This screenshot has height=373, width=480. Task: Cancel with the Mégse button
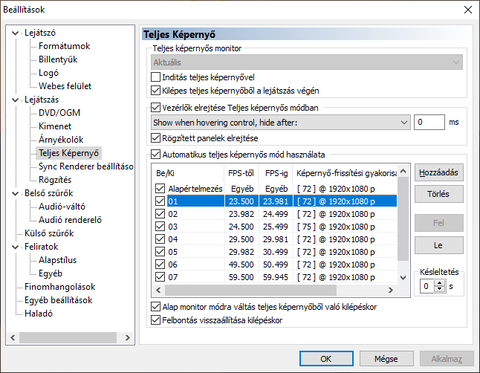coord(387,359)
